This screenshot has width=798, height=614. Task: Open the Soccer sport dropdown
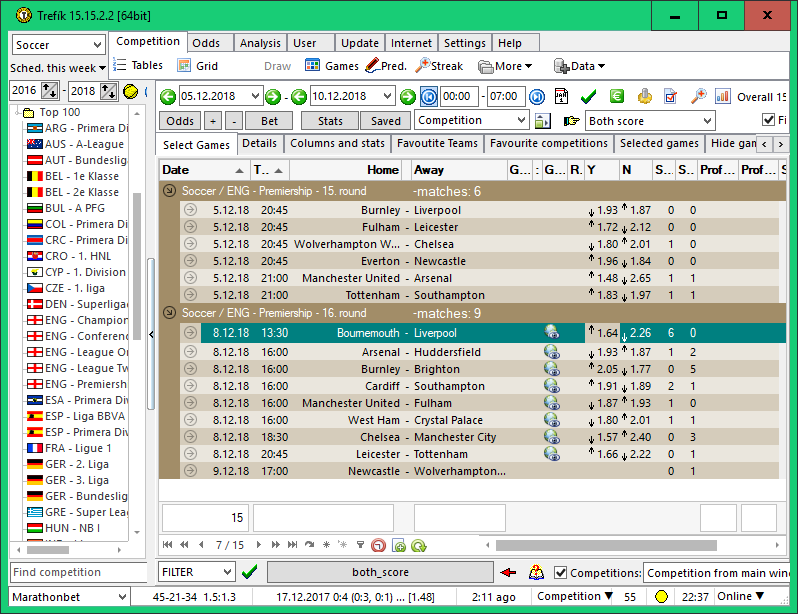pyautogui.click(x=59, y=45)
